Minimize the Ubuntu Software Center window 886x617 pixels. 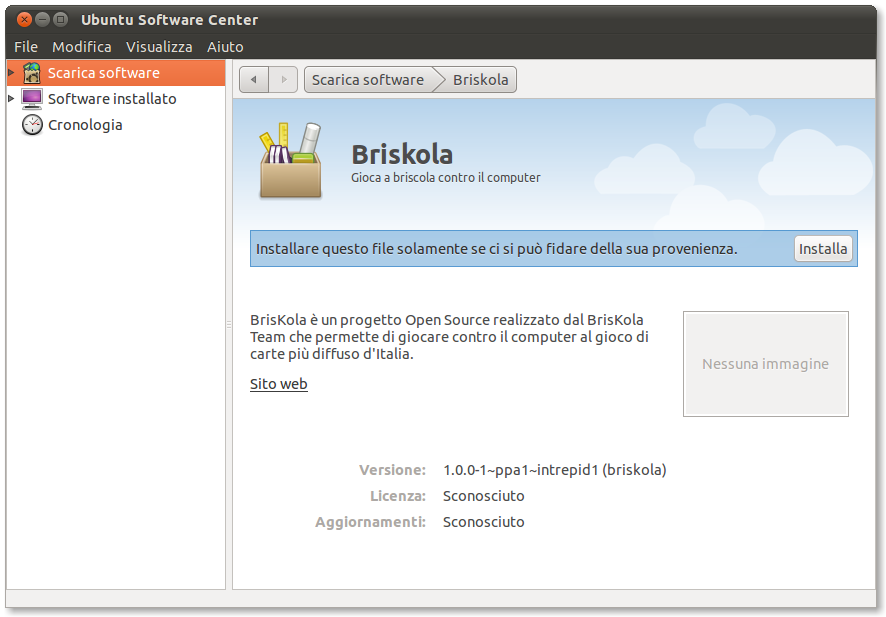tap(42, 20)
